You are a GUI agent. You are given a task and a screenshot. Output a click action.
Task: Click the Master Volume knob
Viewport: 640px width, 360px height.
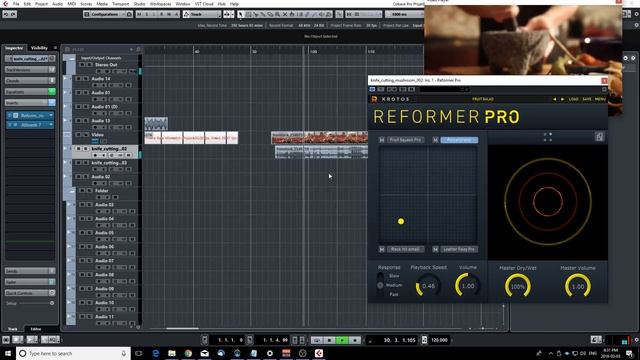578,287
